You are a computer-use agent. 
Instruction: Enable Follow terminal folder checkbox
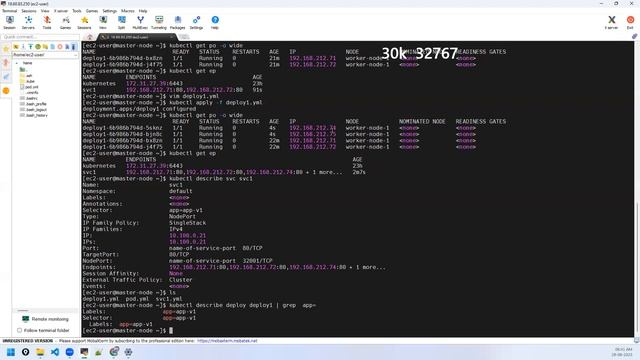19,330
